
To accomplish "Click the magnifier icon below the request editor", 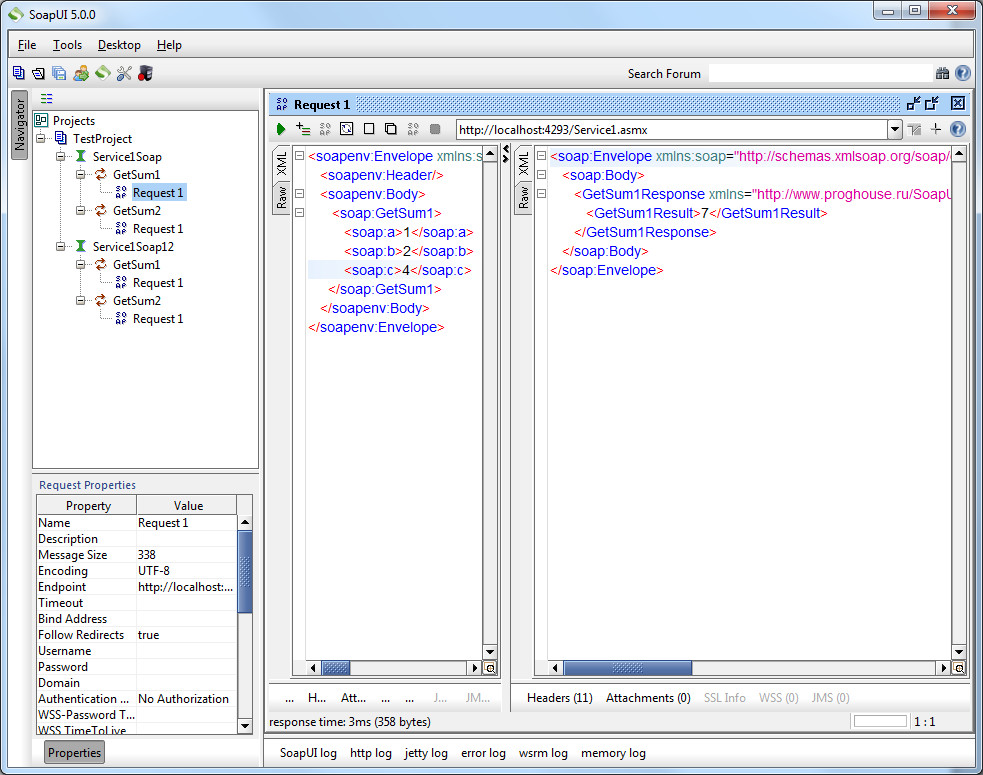I will pos(490,668).
